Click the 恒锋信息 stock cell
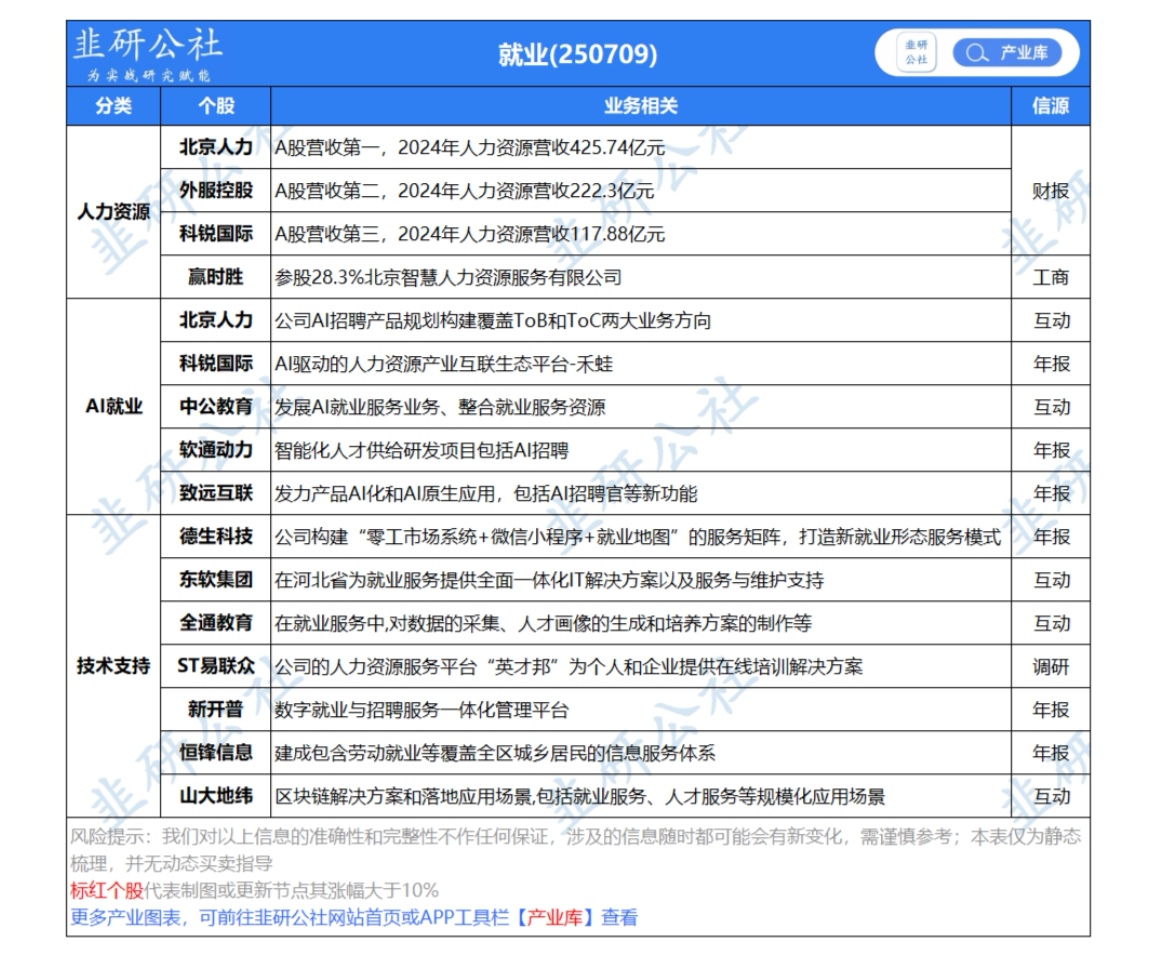Screen dimensions: 1176x970 (x=216, y=752)
